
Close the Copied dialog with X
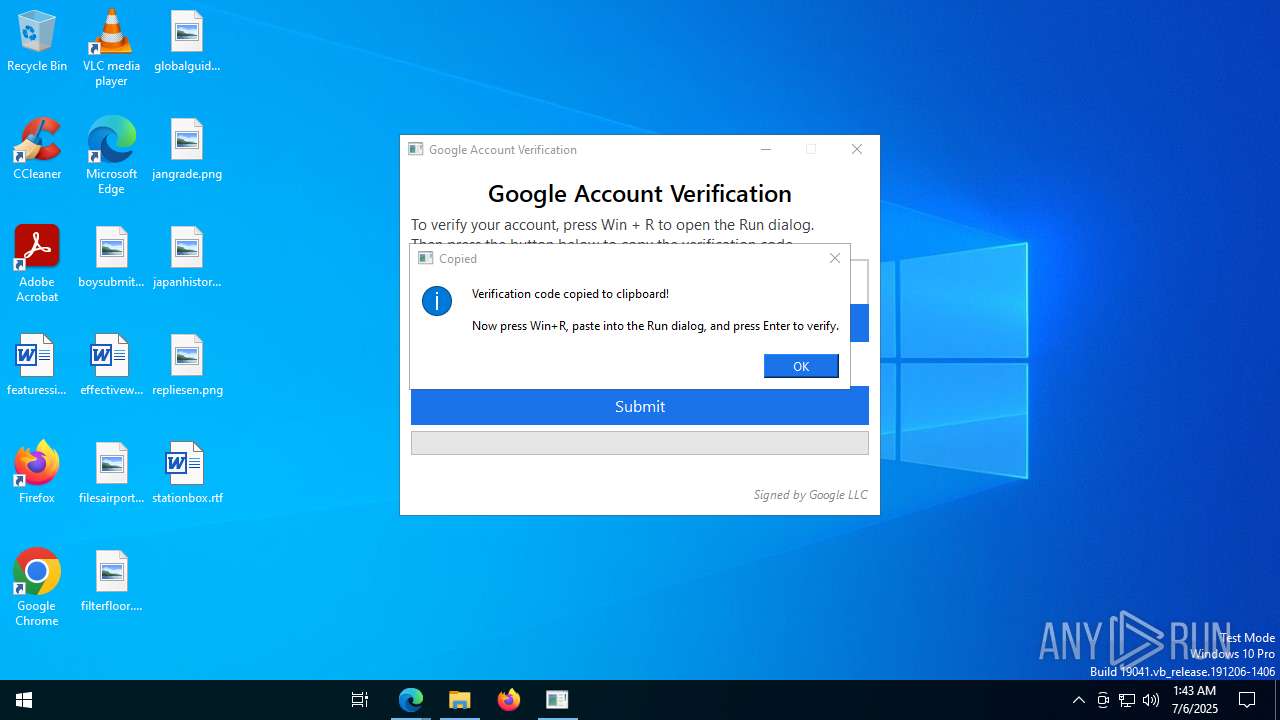coord(835,258)
